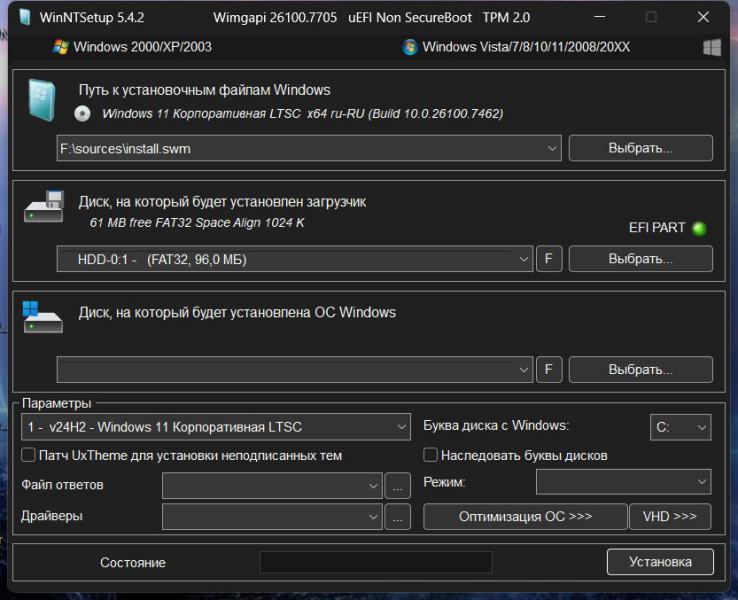Open the HDD-0:1 FAT32 boot drive dropdown

click(x=524, y=259)
